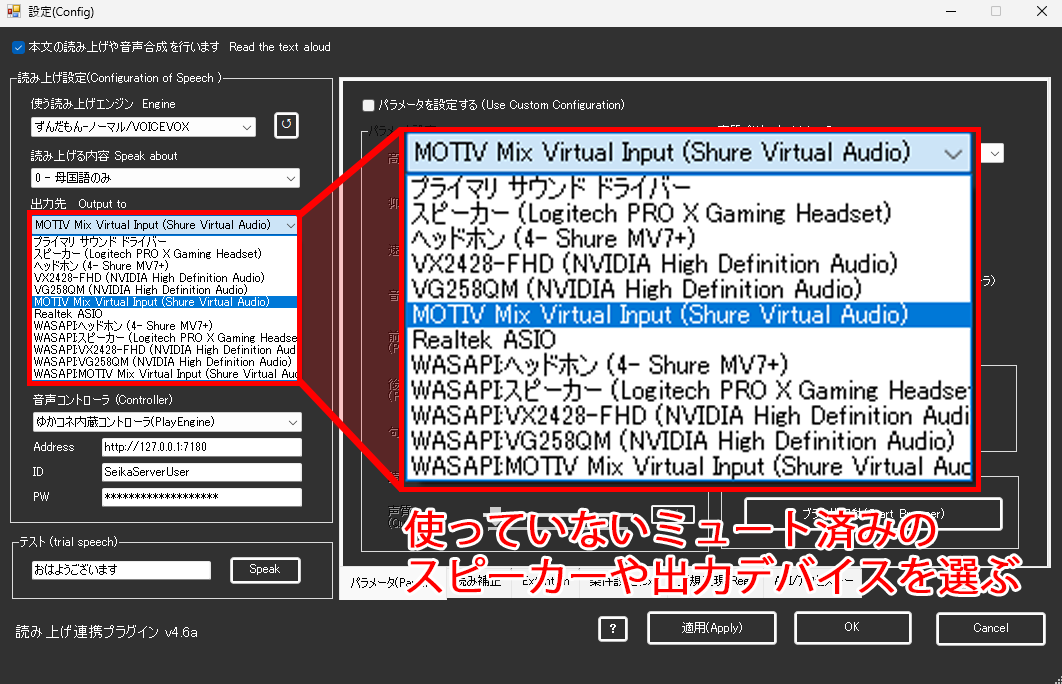Select プライマリ サウンド ドライバー in the small Output to list
Viewport: 1062px width, 684px height.
point(165,242)
